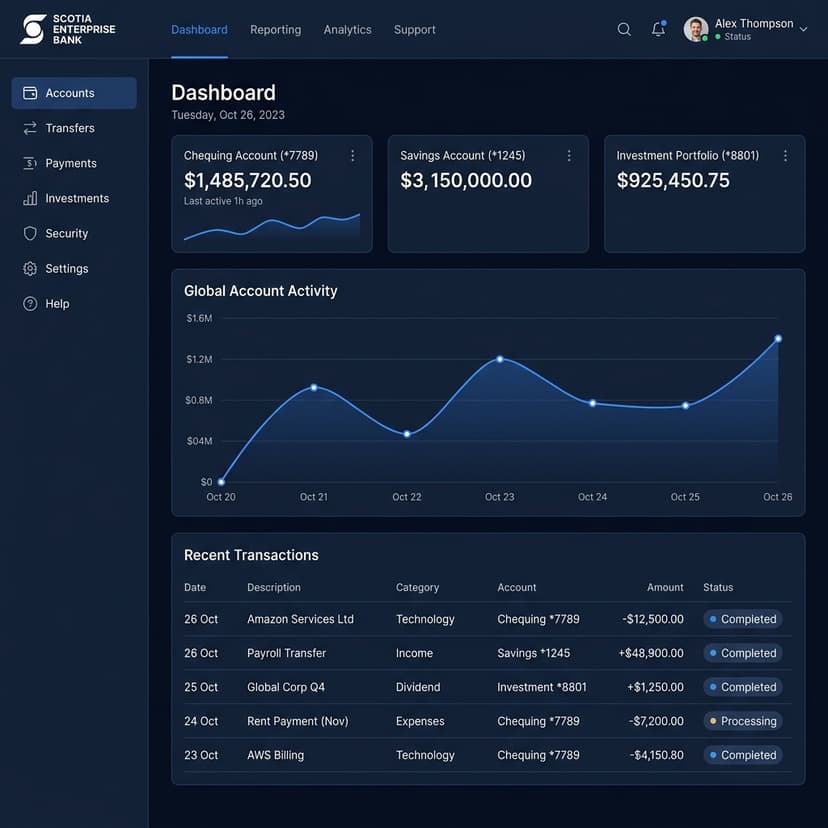Expand the Alex Thompson account dropdown chevron
The height and width of the screenshot is (828, 828).
[x=803, y=30]
